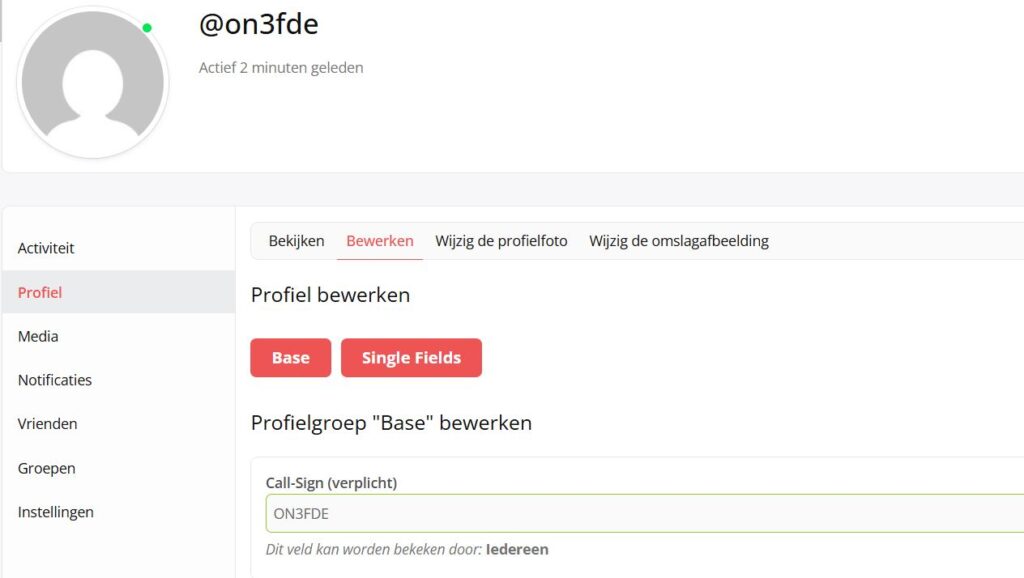Open the Wijzig de profielfoto tab
Image resolution: width=1024 pixels, height=578 pixels.
[501, 241]
